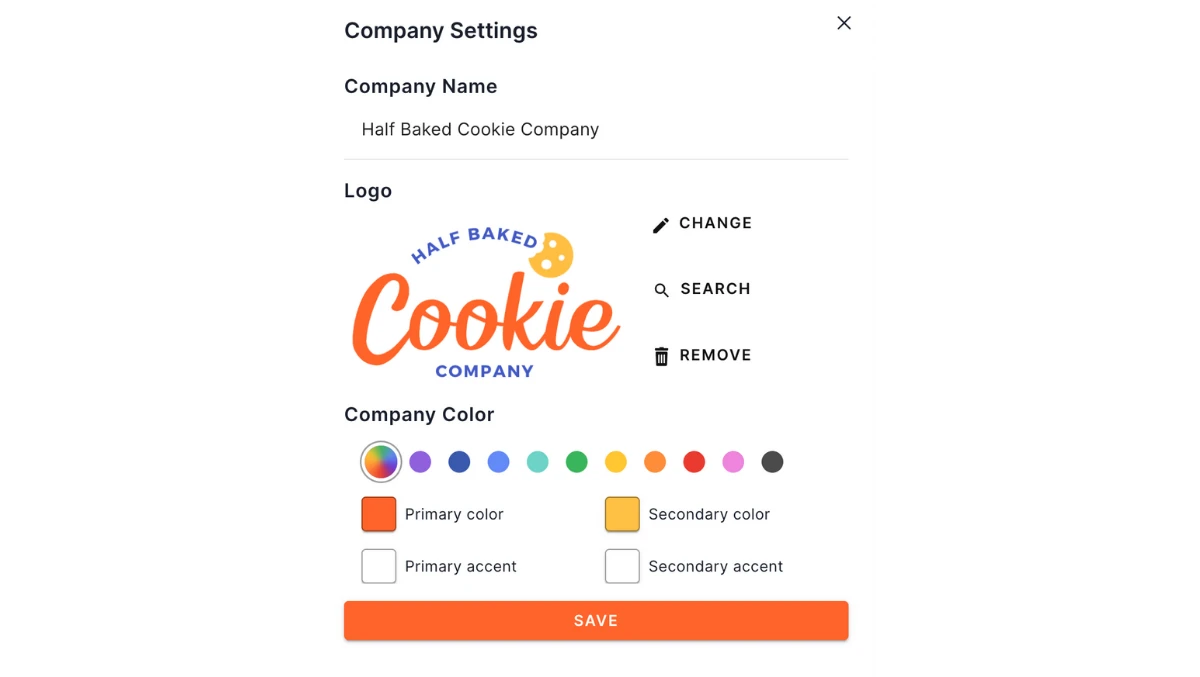The width and height of the screenshot is (1200, 677).
Task: Open the rainbow color wheel picker
Action: (x=381, y=462)
